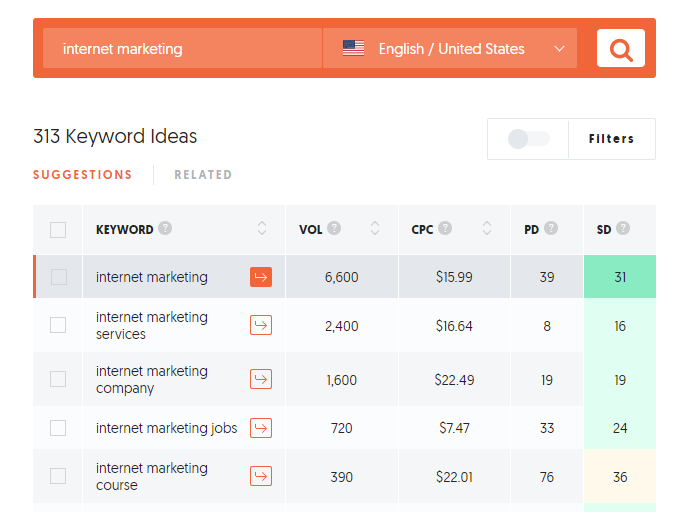The height and width of the screenshot is (528, 677).
Task: Switch to the RELATED tab
Action: pyautogui.click(x=203, y=175)
